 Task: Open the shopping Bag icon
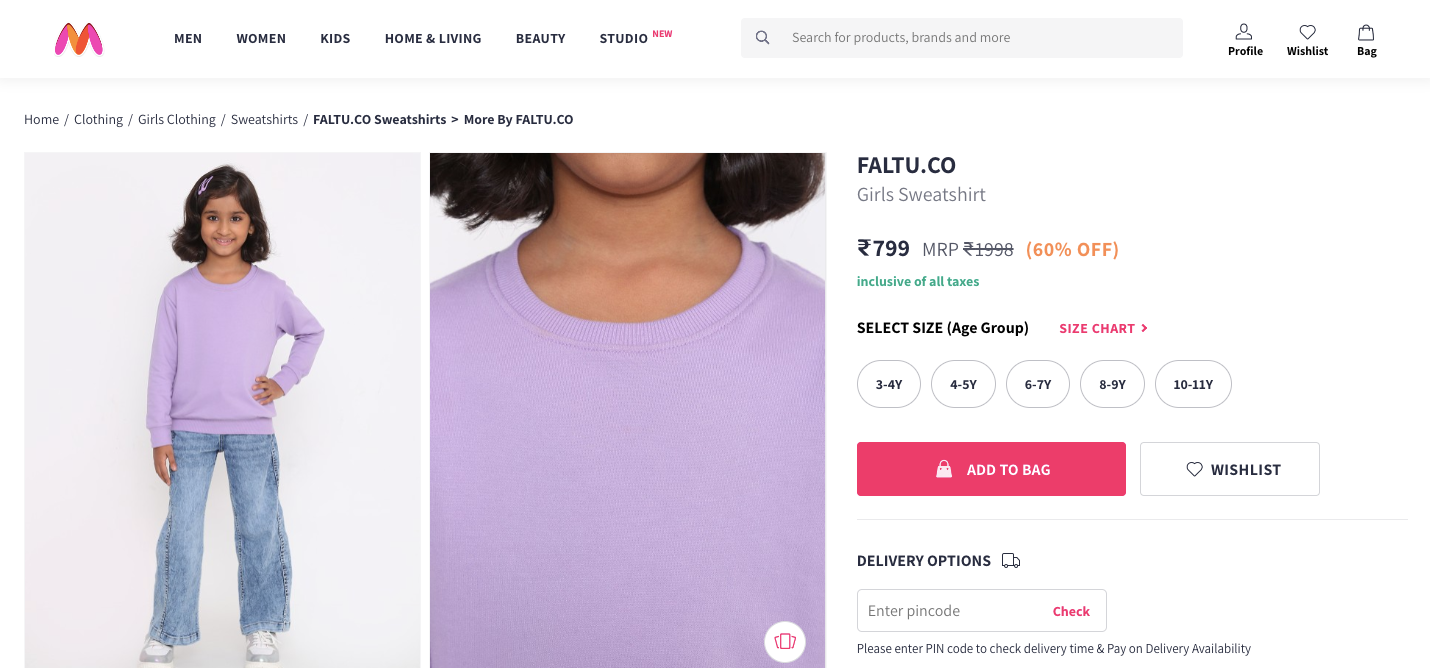coord(1366,32)
